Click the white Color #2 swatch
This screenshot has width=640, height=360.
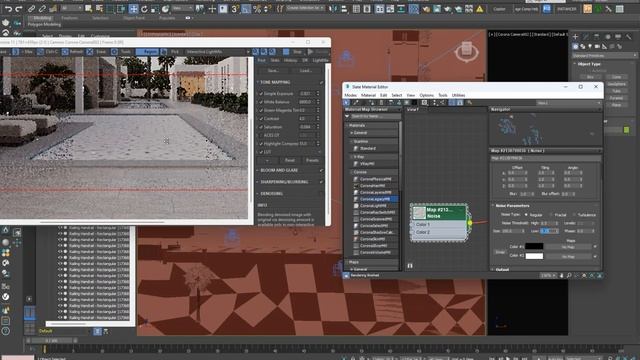point(534,256)
